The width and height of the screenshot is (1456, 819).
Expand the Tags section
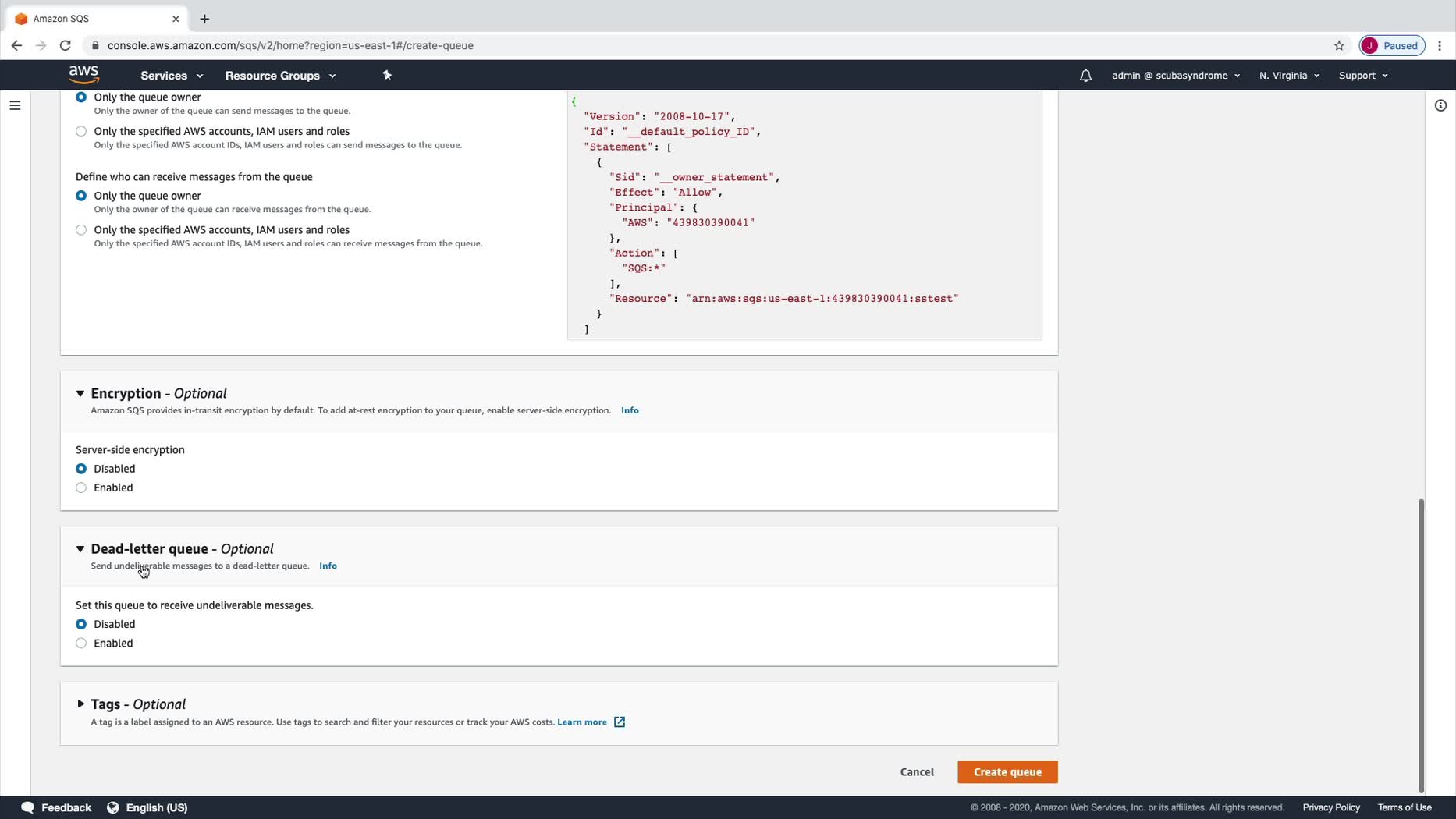(x=80, y=704)
